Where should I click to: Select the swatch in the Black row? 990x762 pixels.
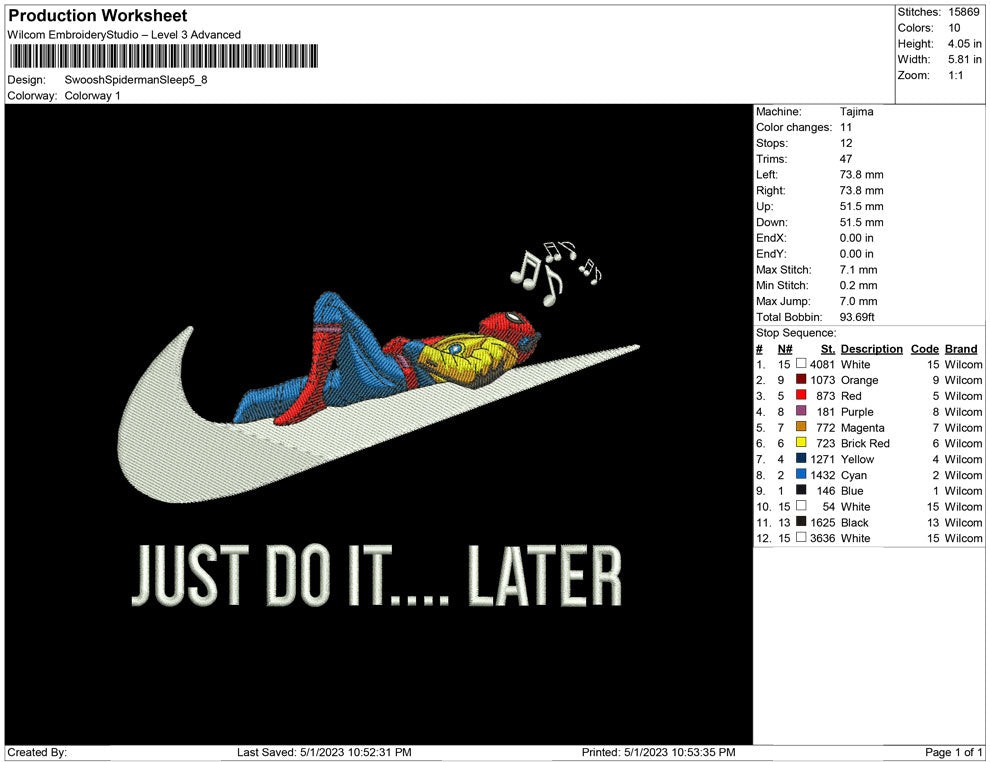801,521
